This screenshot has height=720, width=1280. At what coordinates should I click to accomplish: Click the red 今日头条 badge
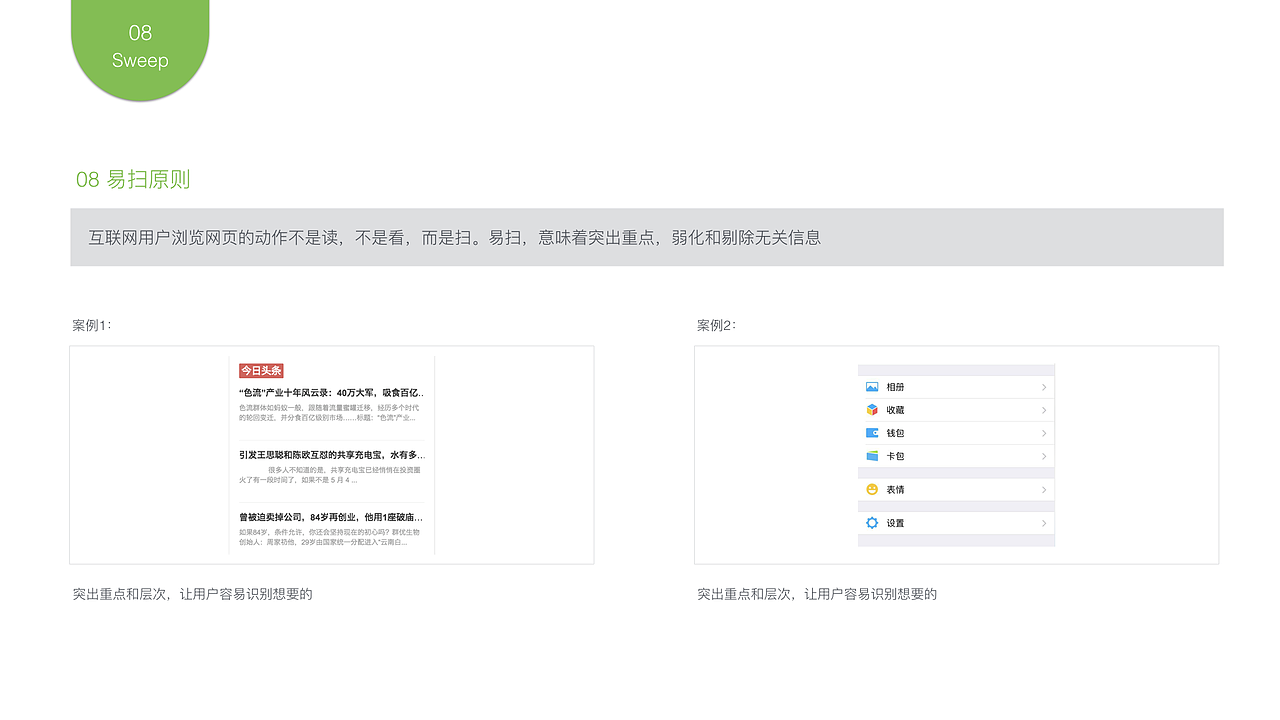(261, 370)
